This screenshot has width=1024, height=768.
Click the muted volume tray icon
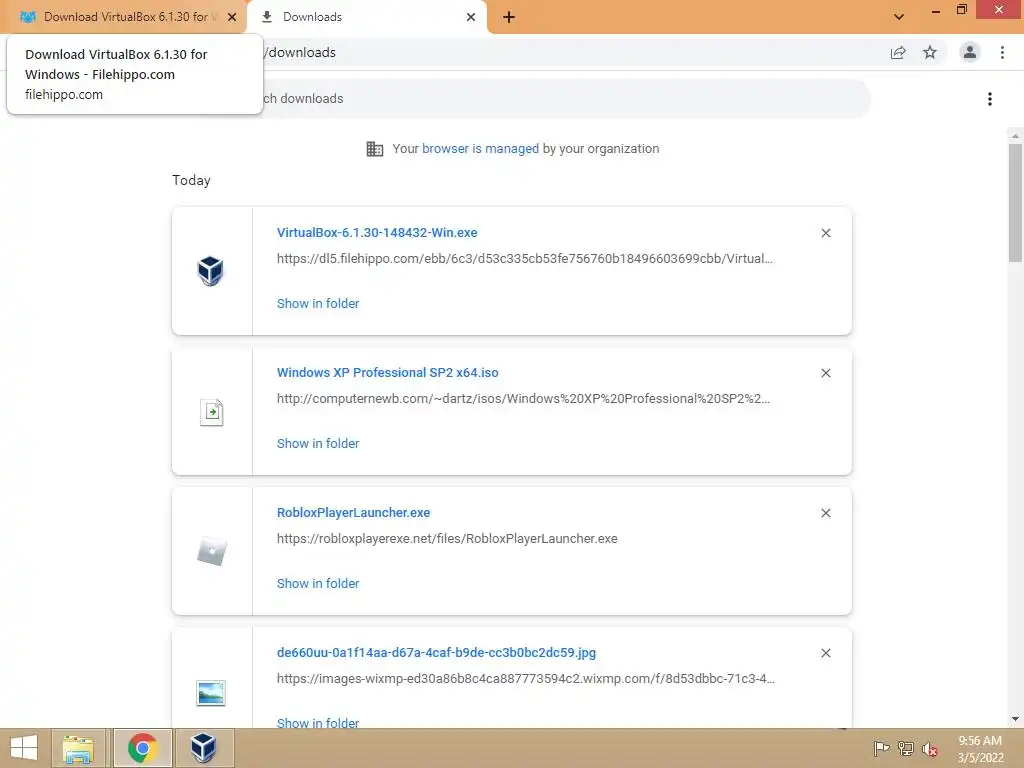coord(930,749)
